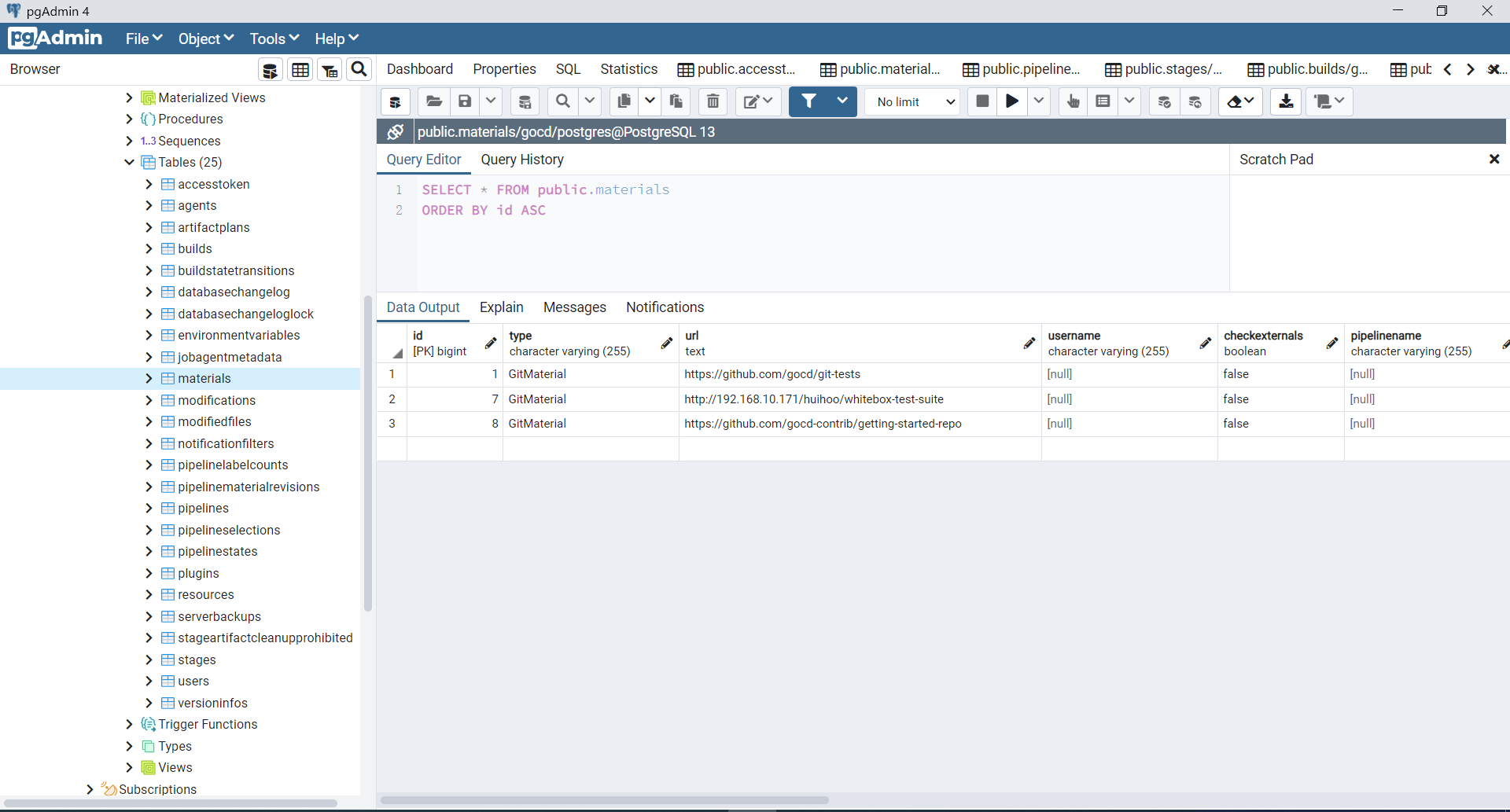Execute the query with the play button
The height and width of the screenshot is (812, 1510).
click(x=1012, y=101)
